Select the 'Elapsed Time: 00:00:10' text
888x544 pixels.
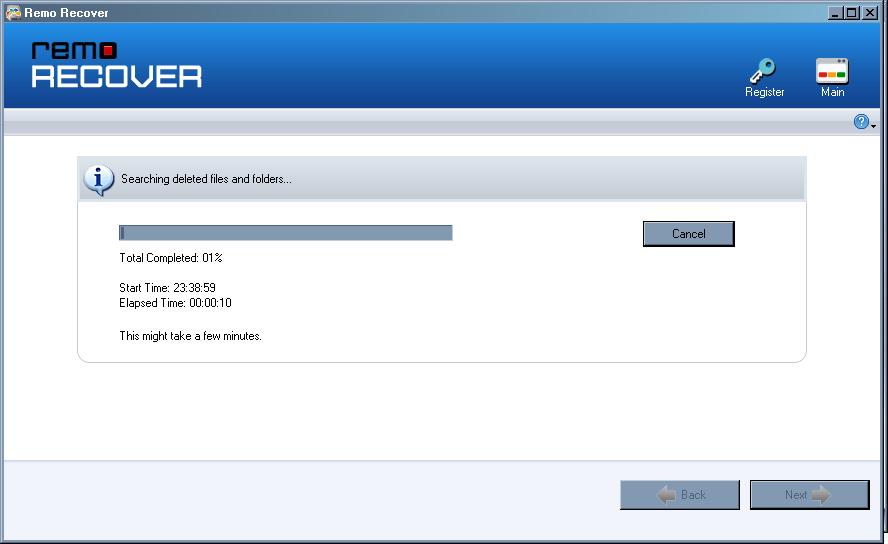coord(175,303)
